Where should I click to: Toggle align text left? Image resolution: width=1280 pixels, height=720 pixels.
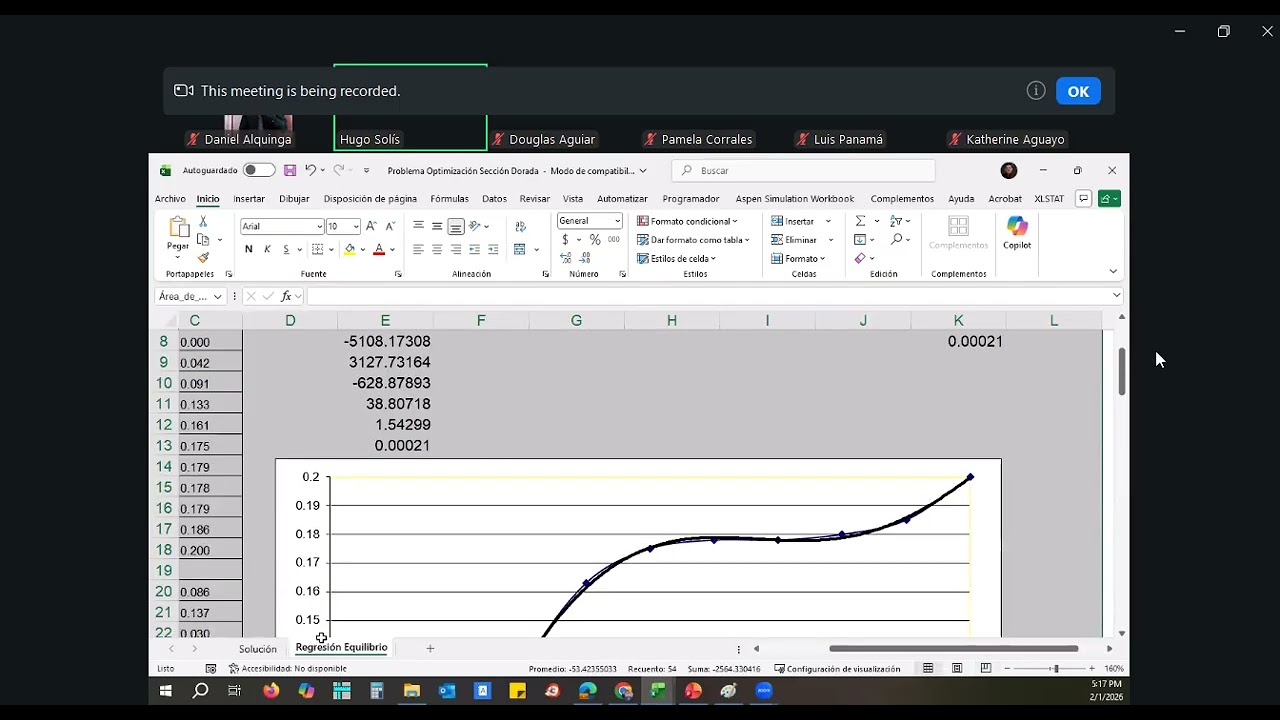pyautogui.click(x=418, y=249)
